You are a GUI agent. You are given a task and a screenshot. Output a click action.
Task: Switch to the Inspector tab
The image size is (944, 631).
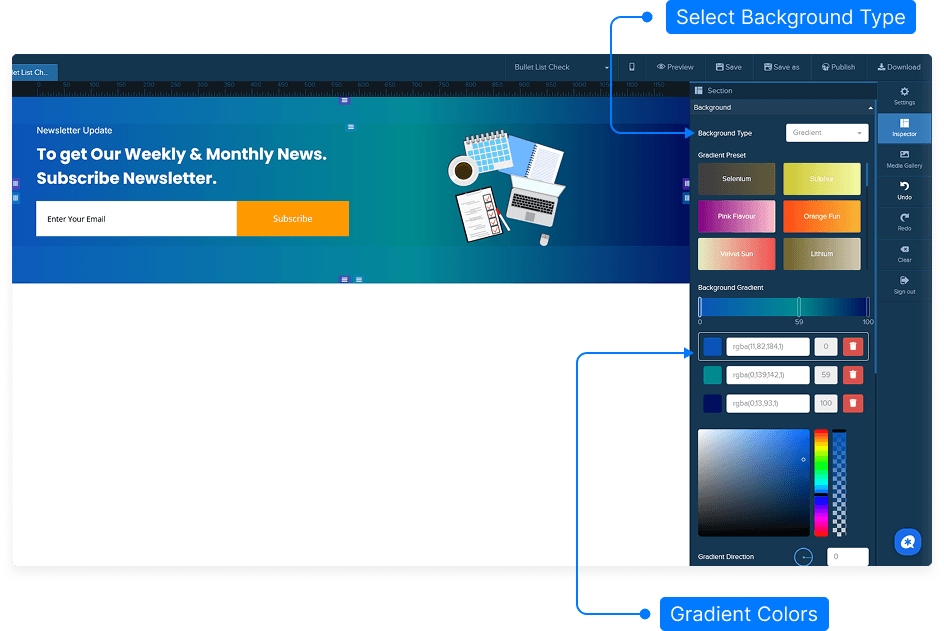point(904,127)
